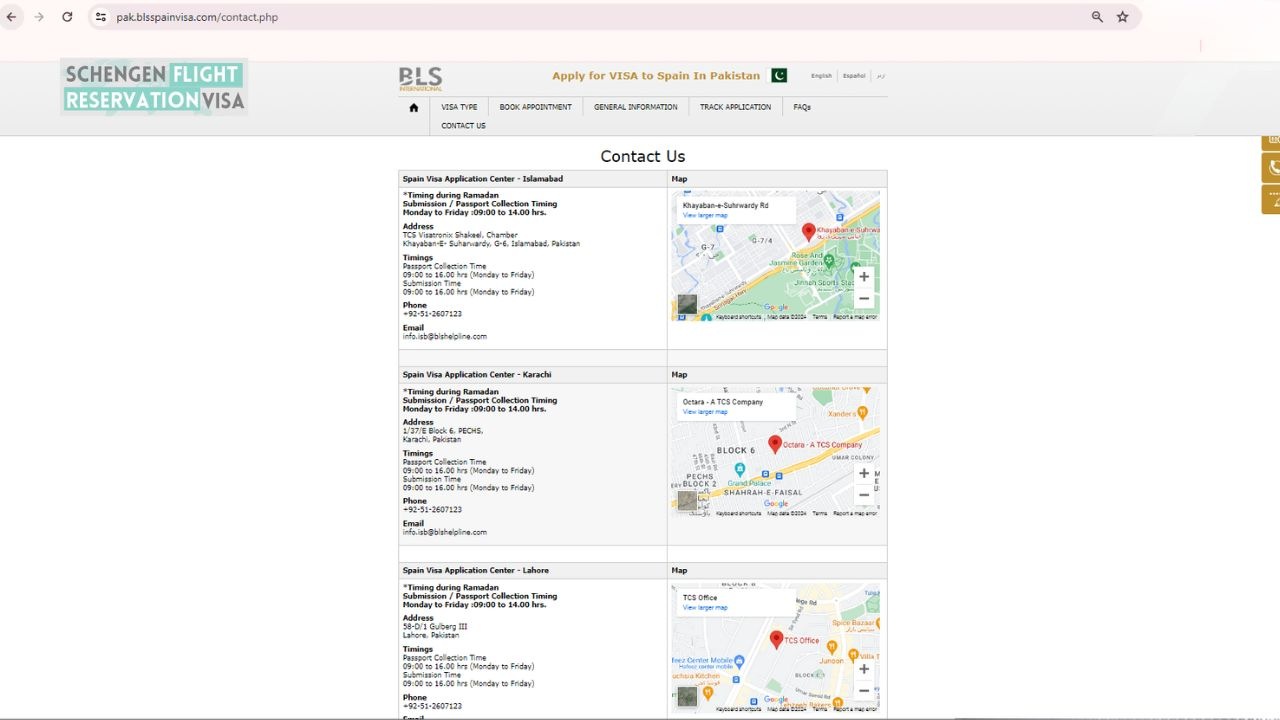Zoom out on the Islamabad map
This screenshot has height=720, width=1280.
click(864, 298)
